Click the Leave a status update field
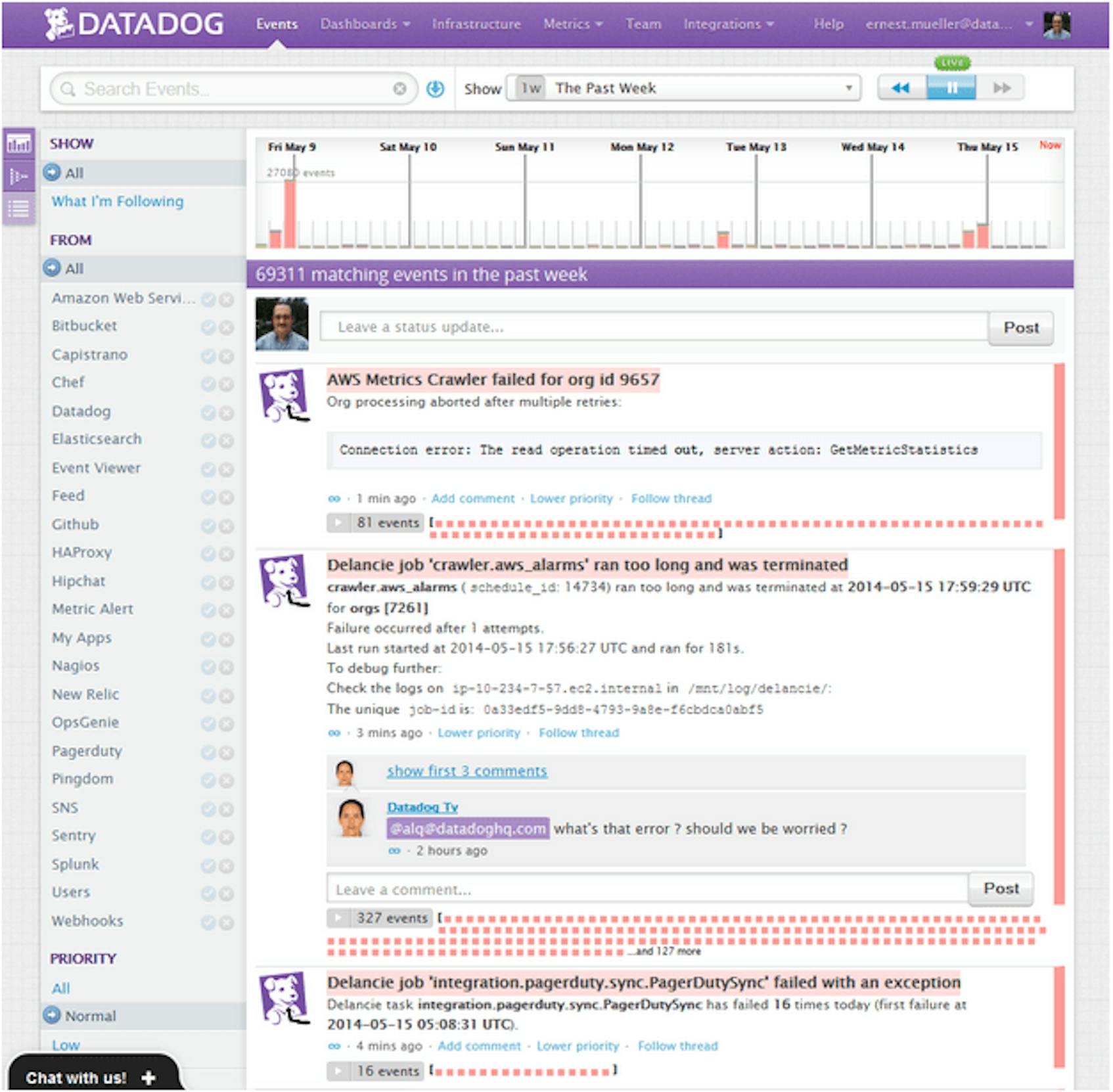The height and width of the screenshot is (1092, 1113). pyautogui.click(x=650, y=327)
